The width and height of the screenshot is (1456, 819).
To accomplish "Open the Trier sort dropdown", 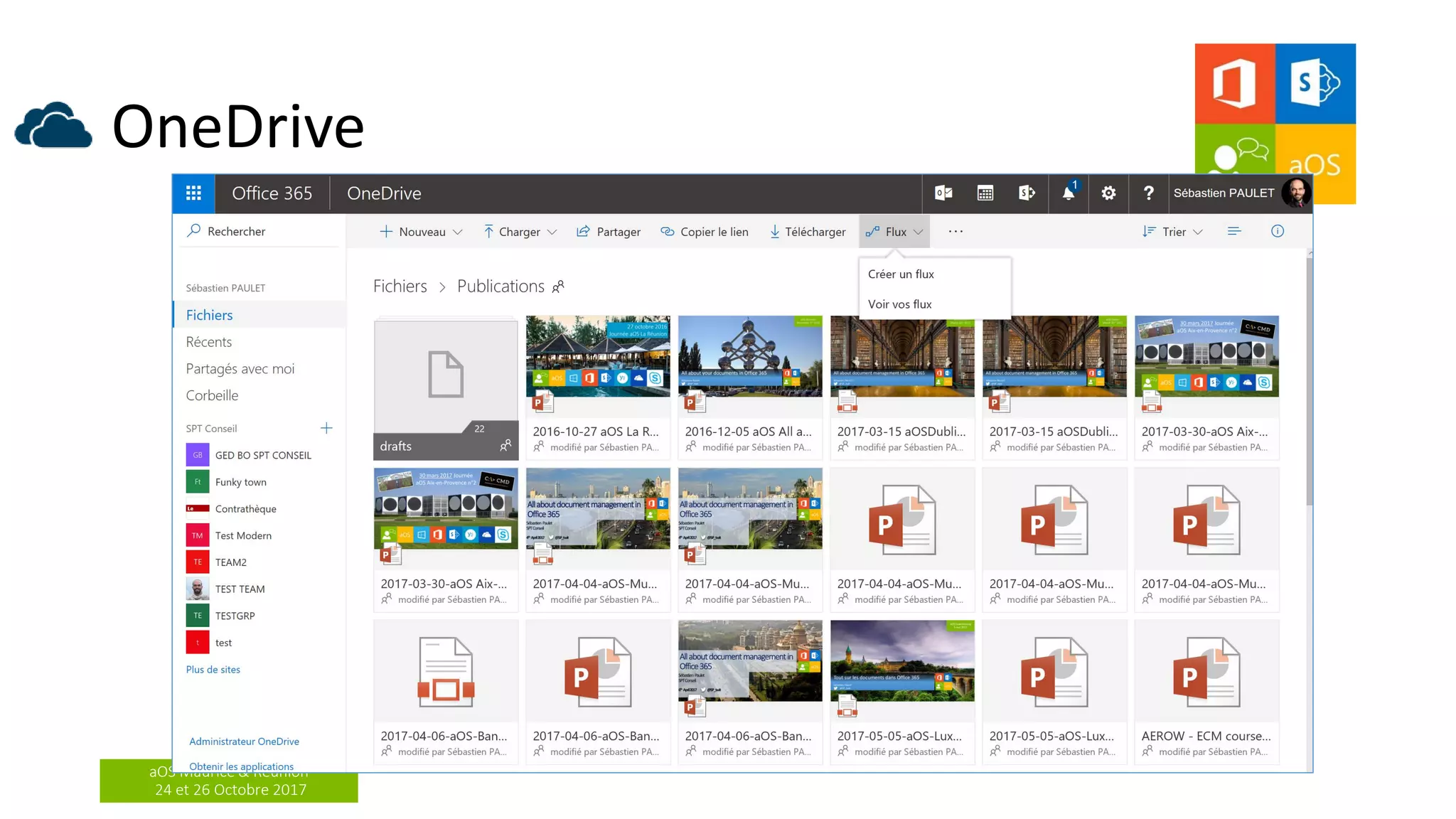I will click(x=1173, y=232).
